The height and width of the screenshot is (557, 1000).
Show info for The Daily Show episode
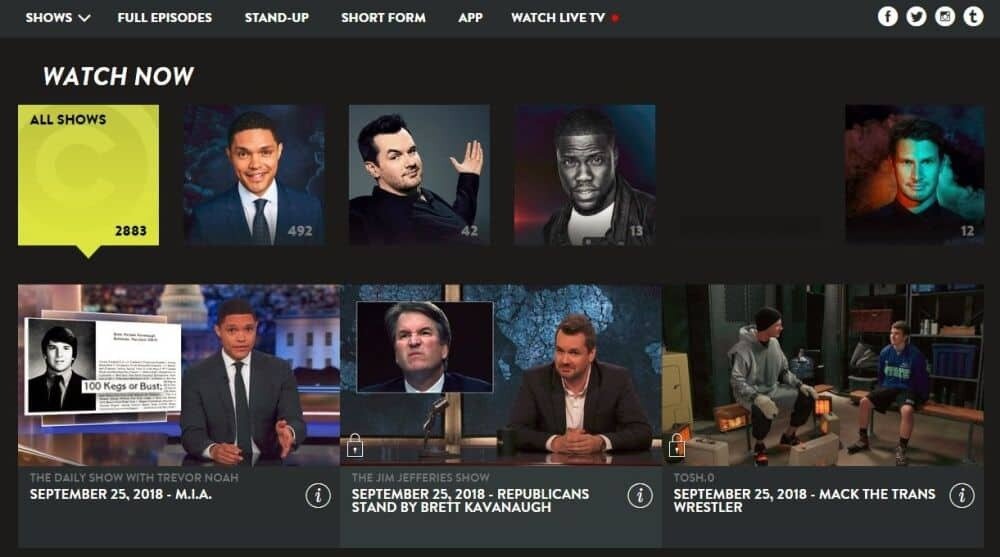318,495
